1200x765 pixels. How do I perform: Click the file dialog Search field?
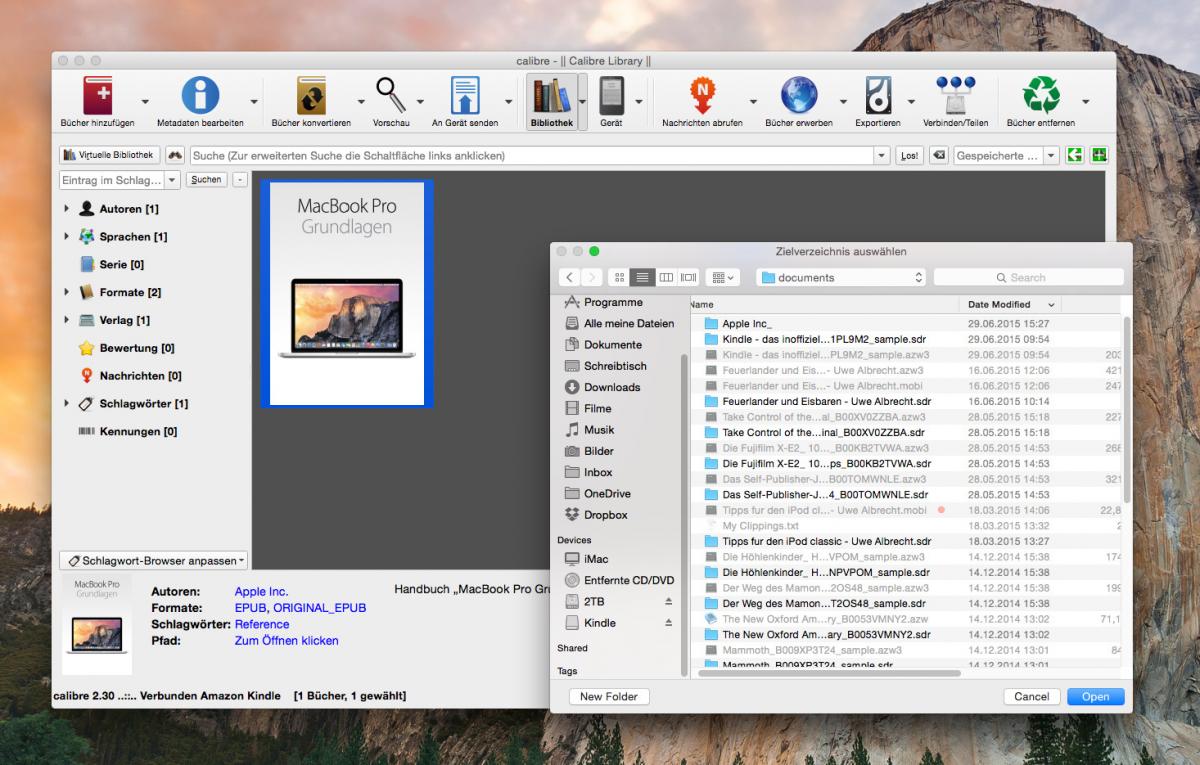pyautogui.click(x=1028, y=277)
